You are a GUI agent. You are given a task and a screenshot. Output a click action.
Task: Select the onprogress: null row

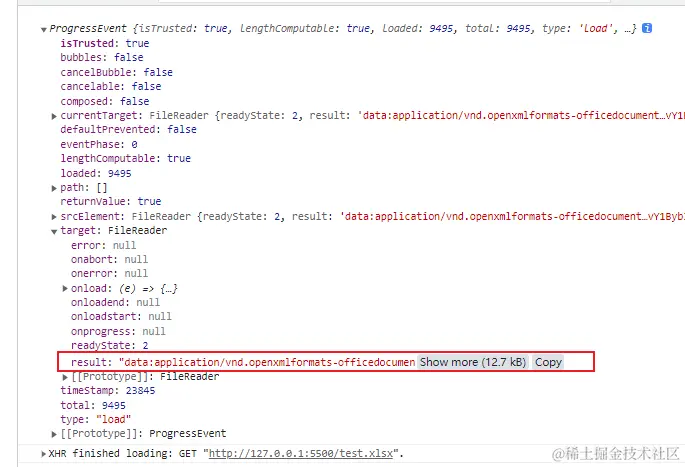118,332
